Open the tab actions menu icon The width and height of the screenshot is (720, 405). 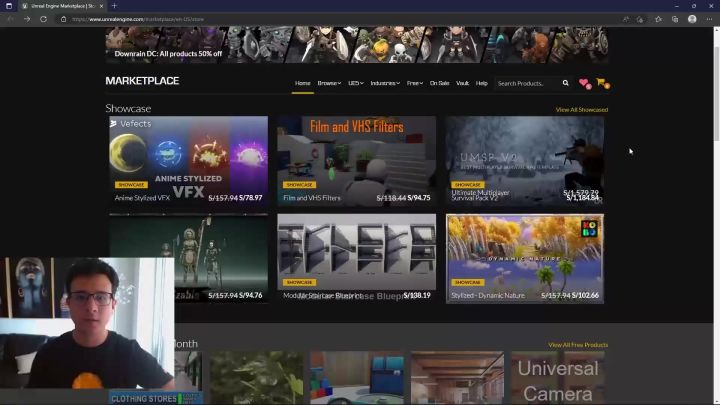coord(9,6)
